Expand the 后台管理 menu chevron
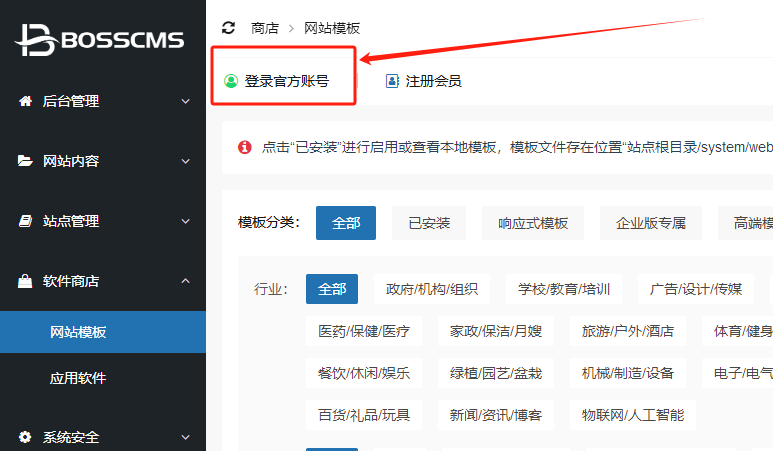The height and width of the screenshot is (451, 773). point(185,101)
